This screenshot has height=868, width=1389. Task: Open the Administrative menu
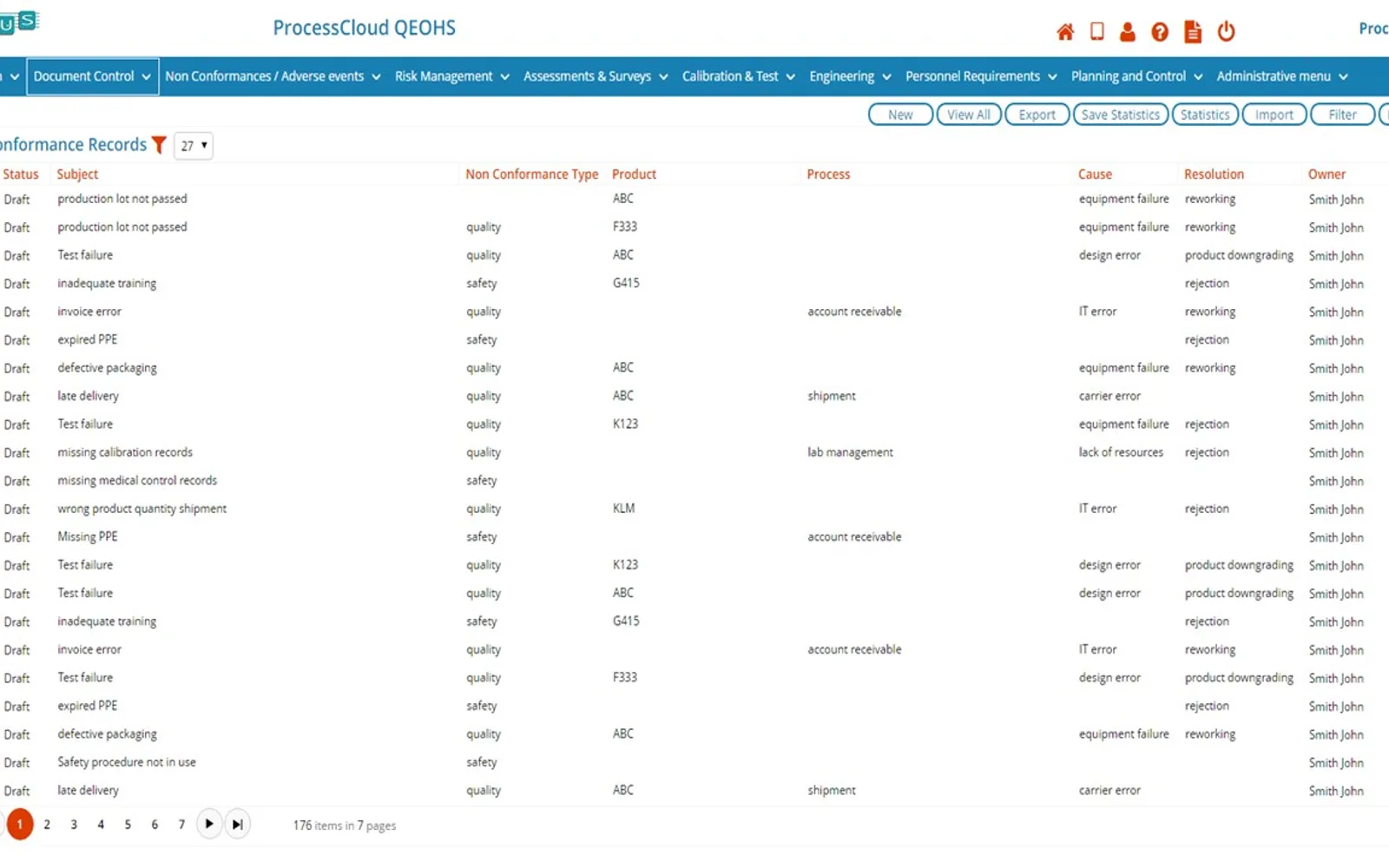click(x=1281, y=76)
